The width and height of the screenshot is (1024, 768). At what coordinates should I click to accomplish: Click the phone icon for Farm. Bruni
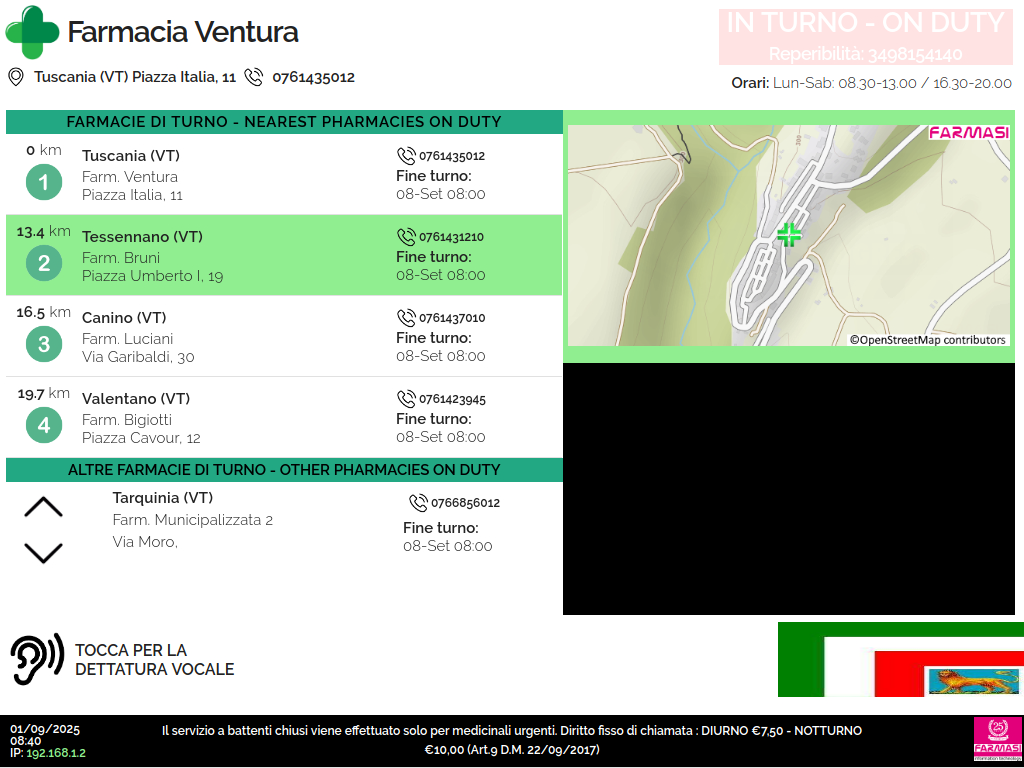pyautogui.click(x=406, y=237)
